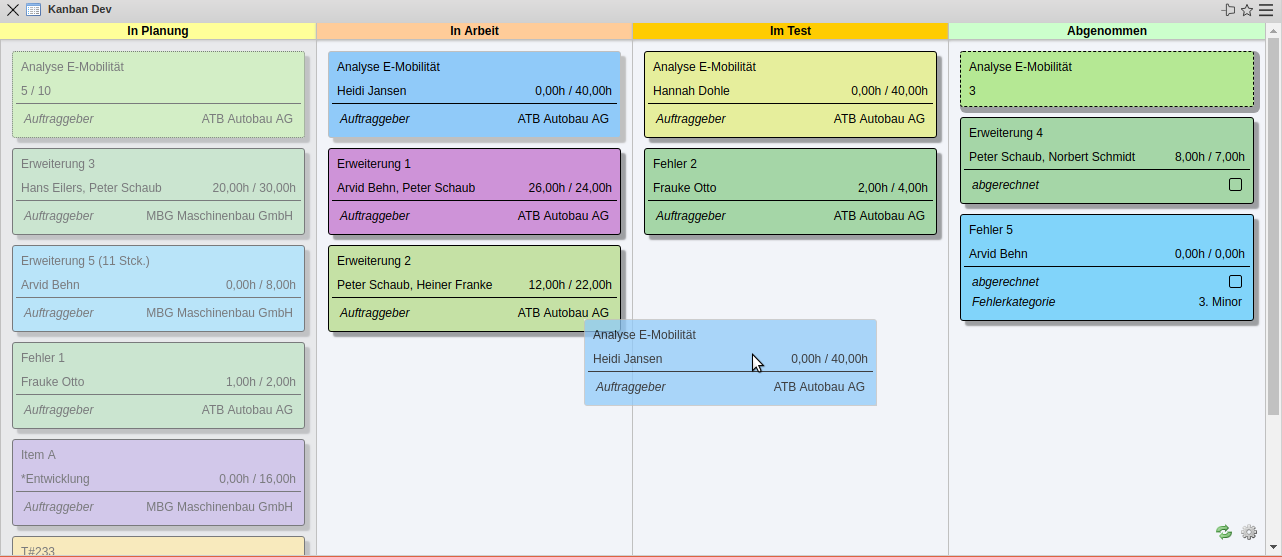The height and width of the screenshot is (557, 1282).
Task: Click the scrollbar down arrow
Action: coord(1273,548)
